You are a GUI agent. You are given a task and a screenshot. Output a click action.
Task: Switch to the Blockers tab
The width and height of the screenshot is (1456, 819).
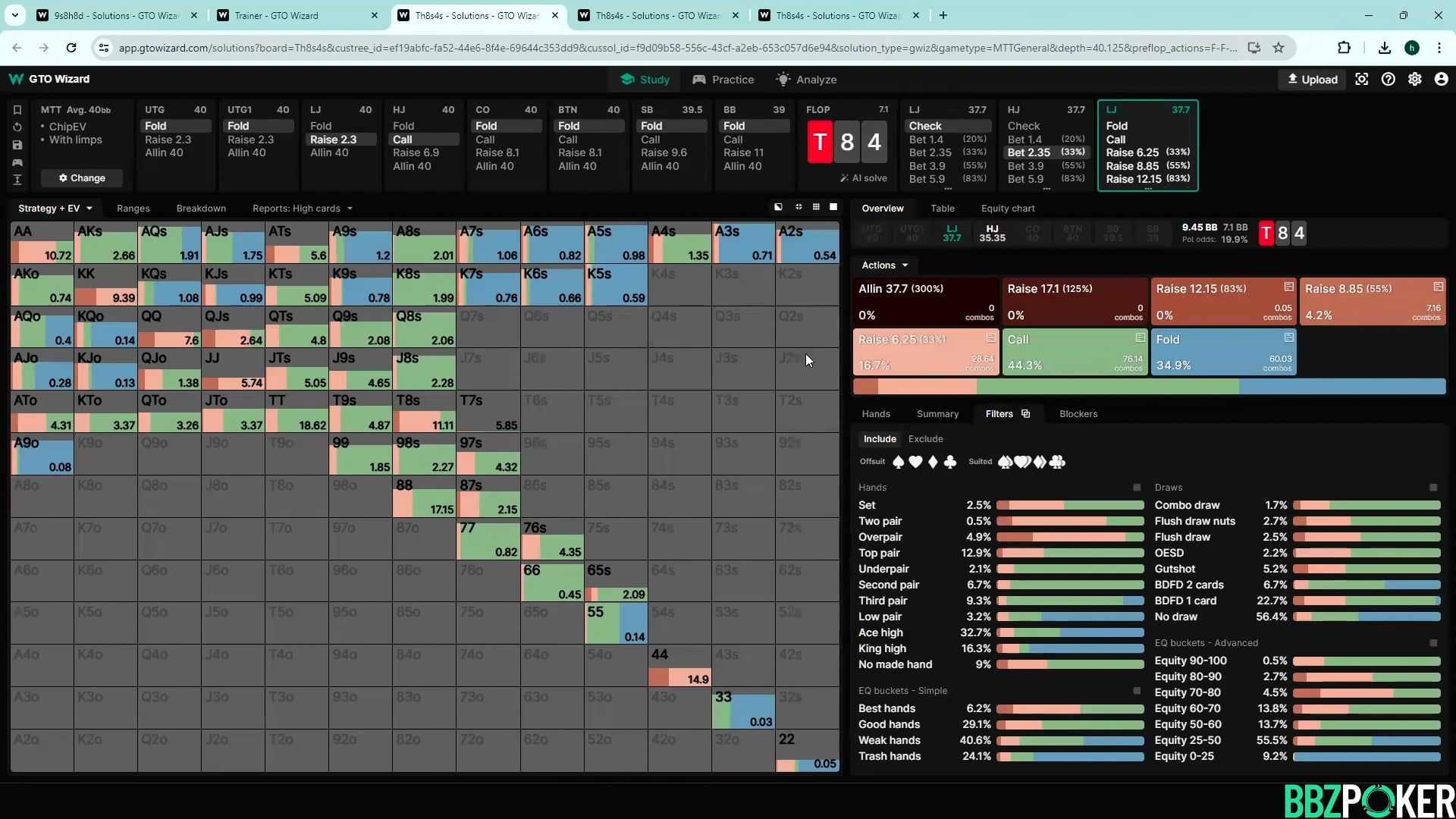(1078, 414)
